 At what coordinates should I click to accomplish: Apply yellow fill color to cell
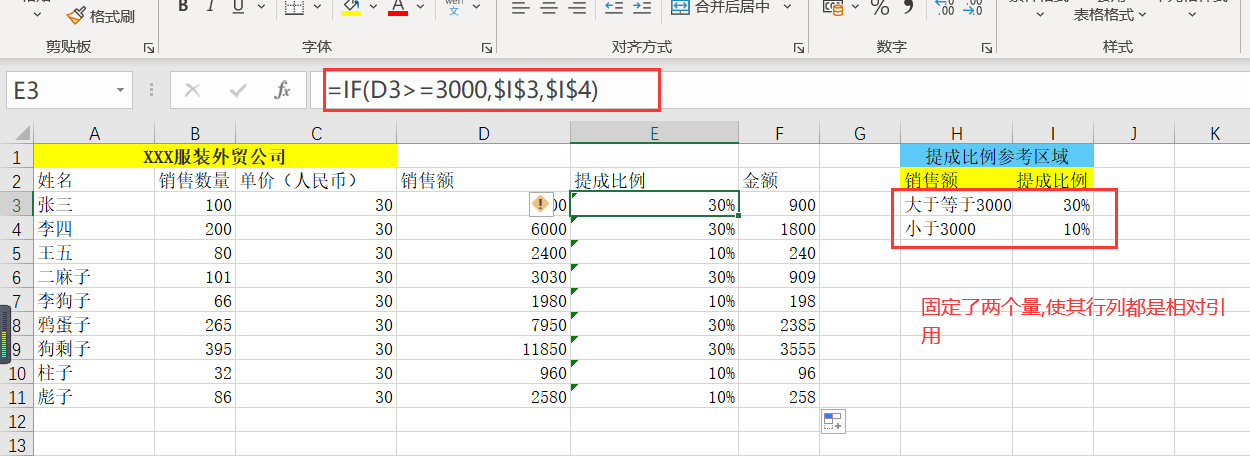point(351,8)
